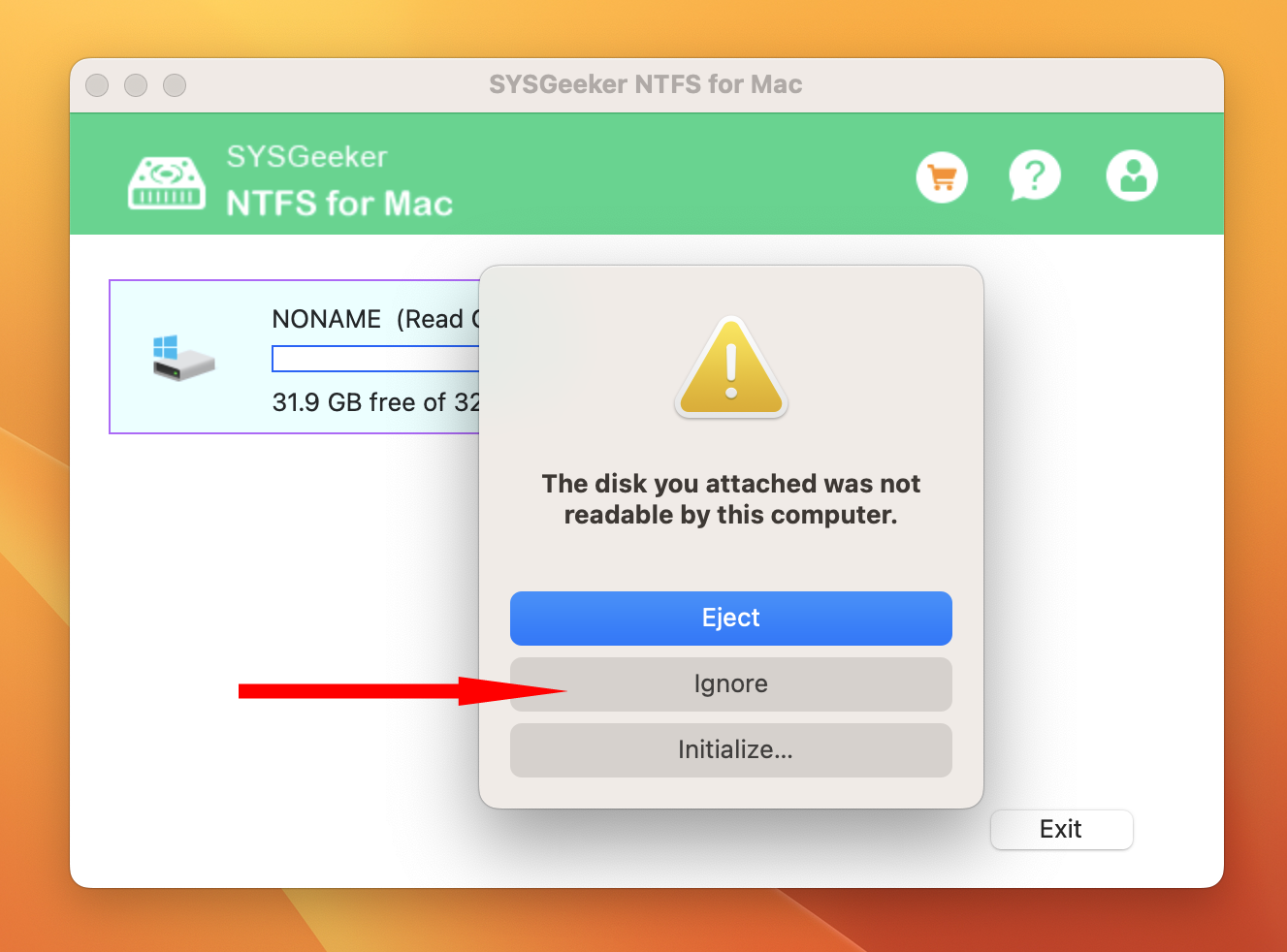Viewport: 1287px width, 952px height.
Task: Choose Ignore in the disk dialog
Action: click(x=731, y=684)
